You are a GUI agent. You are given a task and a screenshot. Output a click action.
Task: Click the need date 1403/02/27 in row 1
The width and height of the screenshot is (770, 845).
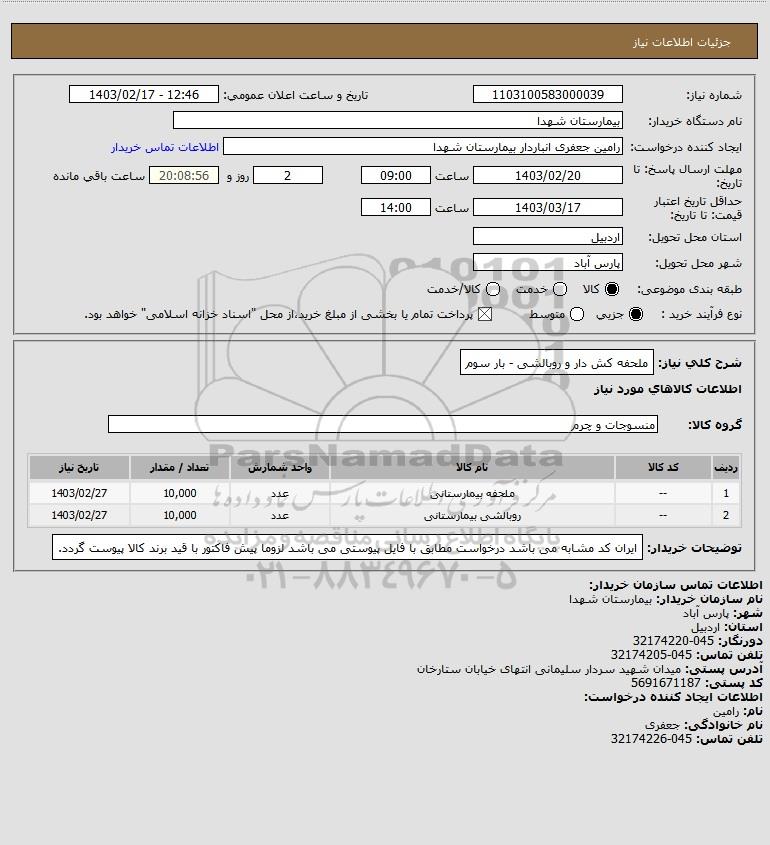click(x=79, y=493)
